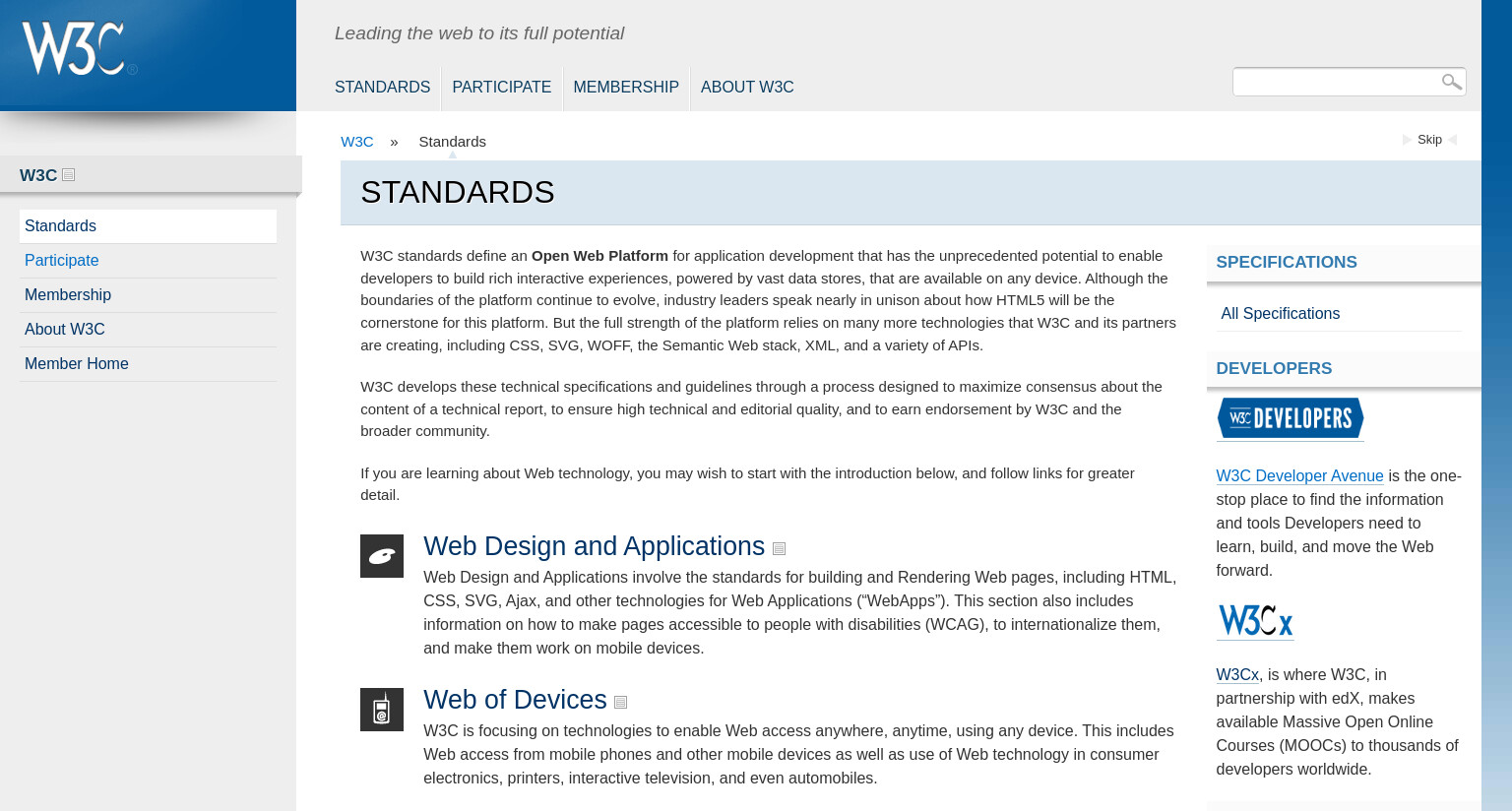1512x811 pixels.
Task: Open the STANDARDS top navigation item
Action: click(382, 88)
